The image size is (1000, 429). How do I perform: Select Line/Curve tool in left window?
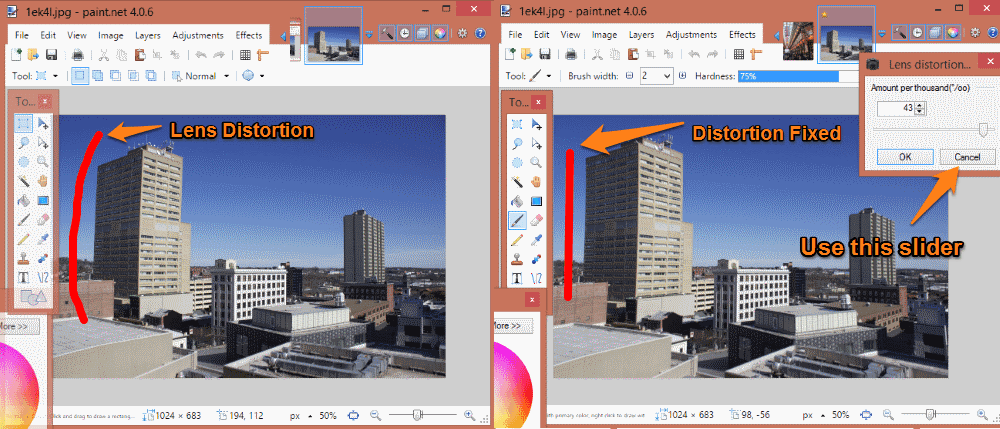(x=43, y=278)
